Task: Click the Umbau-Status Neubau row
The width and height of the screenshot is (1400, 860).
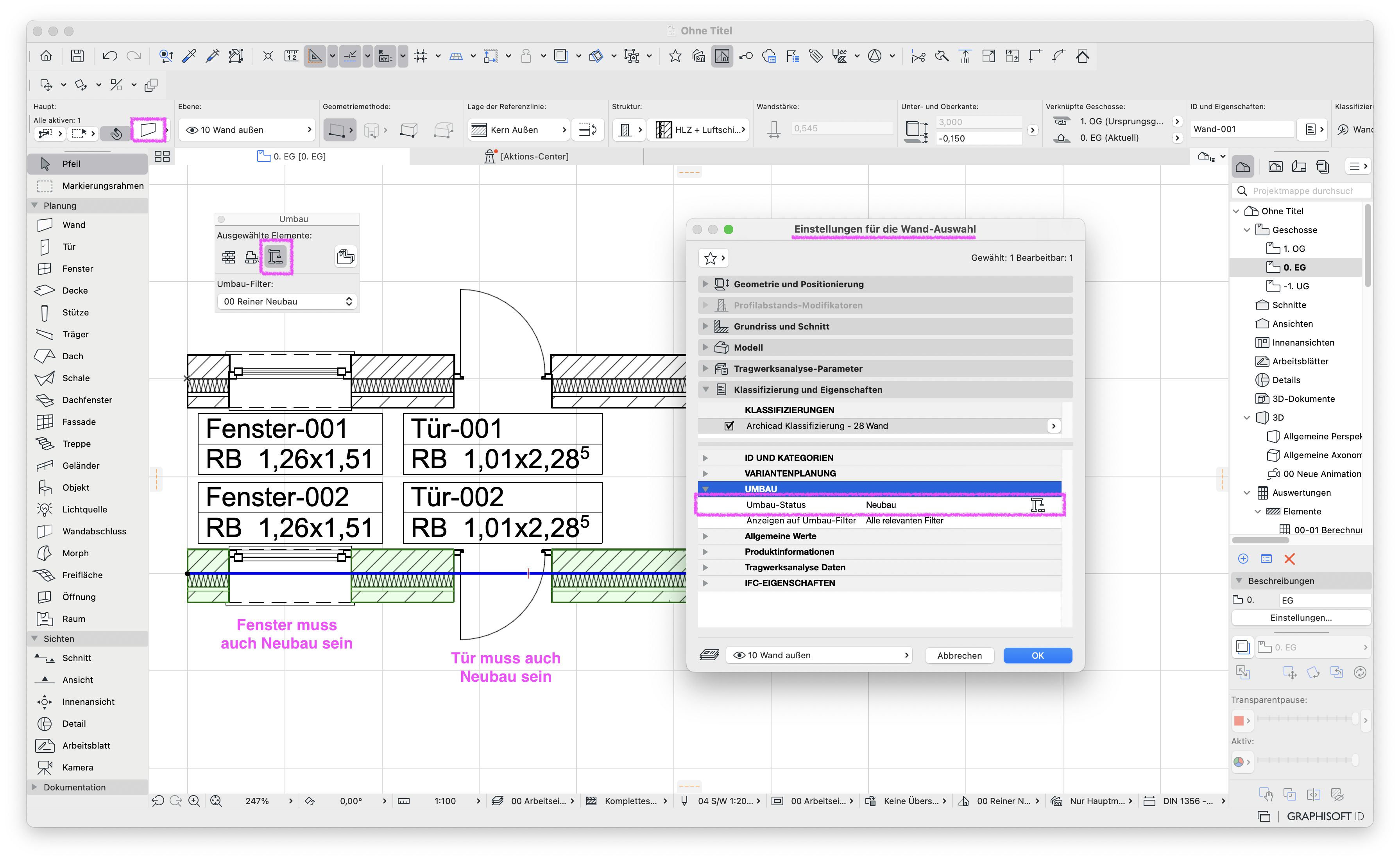Action: 879,505
